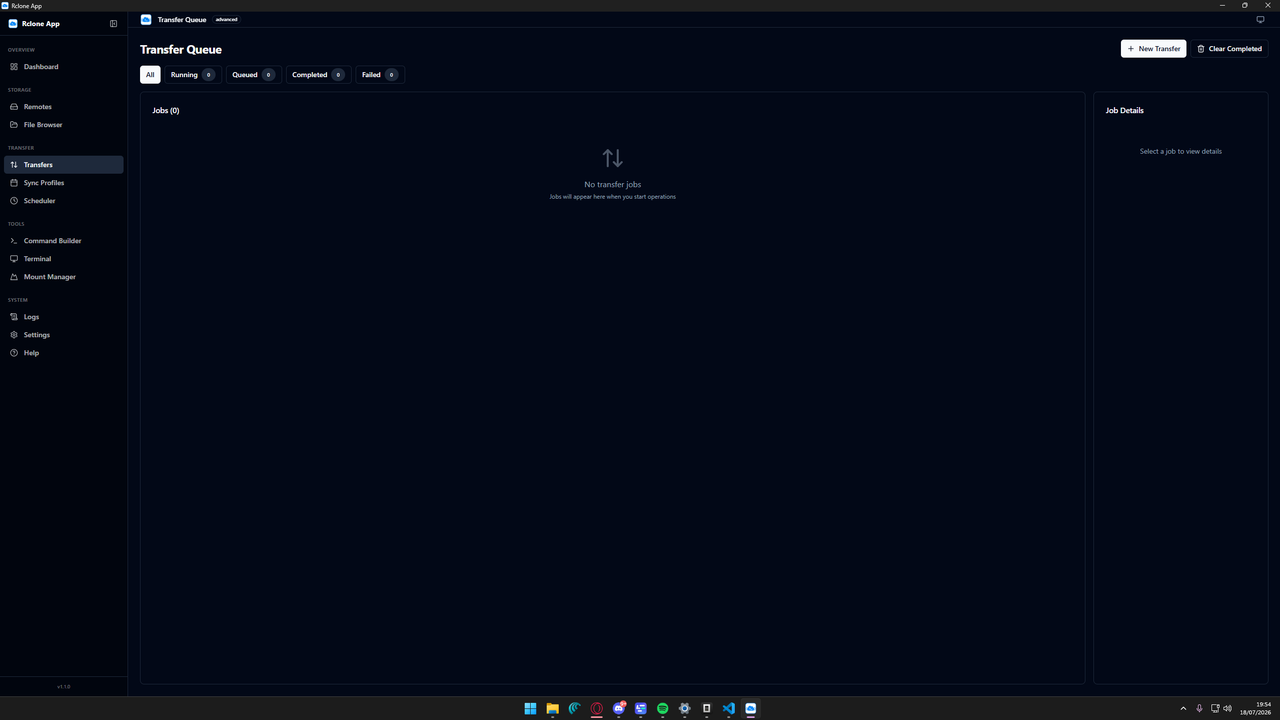Click the Job Details heading

point(1125,111)
